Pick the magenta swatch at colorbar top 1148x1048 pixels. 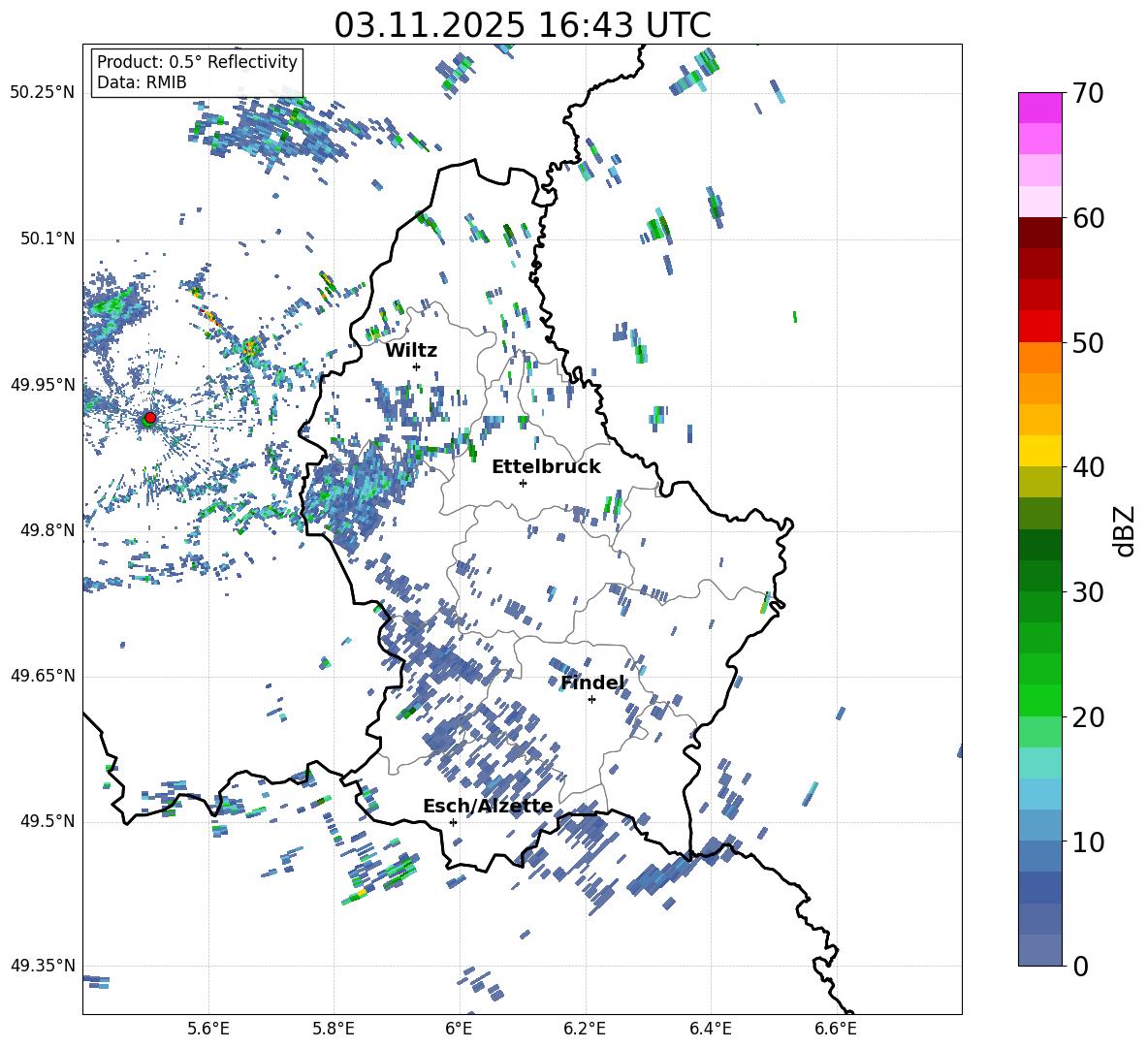pyautogui.click(x=1040, y=108)
